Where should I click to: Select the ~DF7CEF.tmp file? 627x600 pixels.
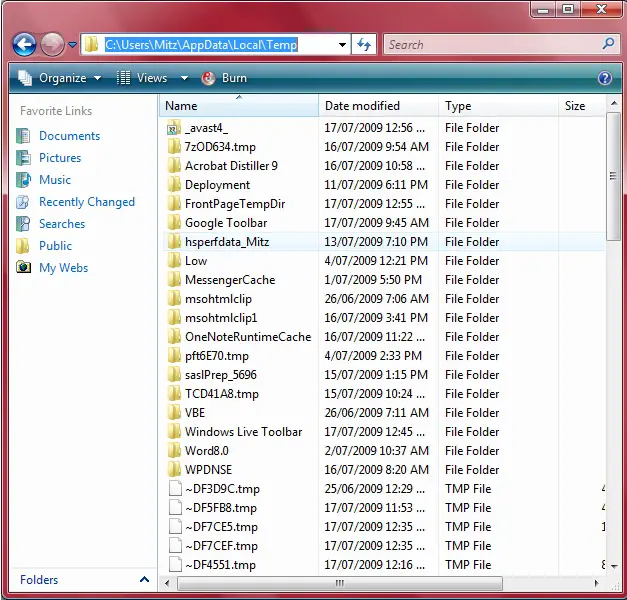221,546
